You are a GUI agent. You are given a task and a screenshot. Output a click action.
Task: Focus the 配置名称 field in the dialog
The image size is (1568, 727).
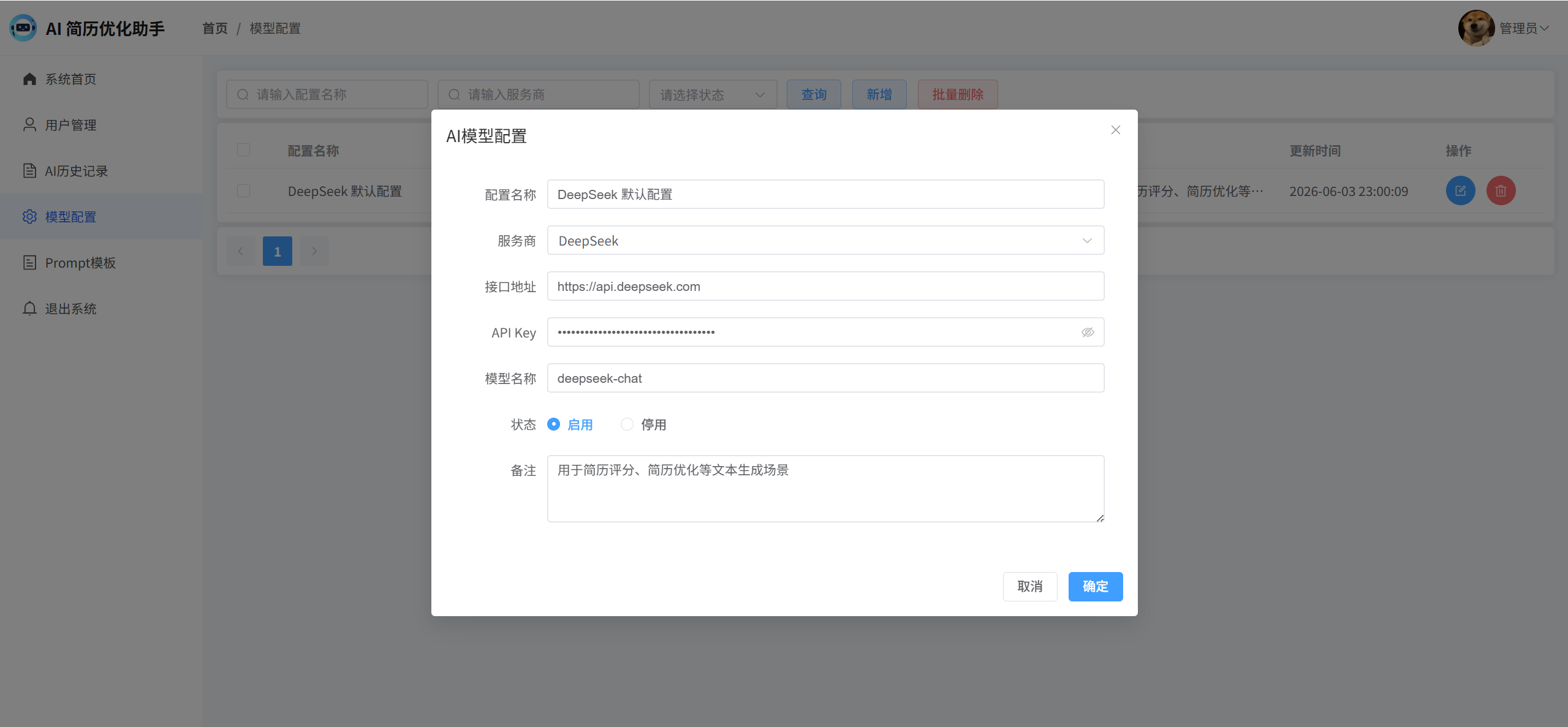pyautogui.click(x=825, y=194)
